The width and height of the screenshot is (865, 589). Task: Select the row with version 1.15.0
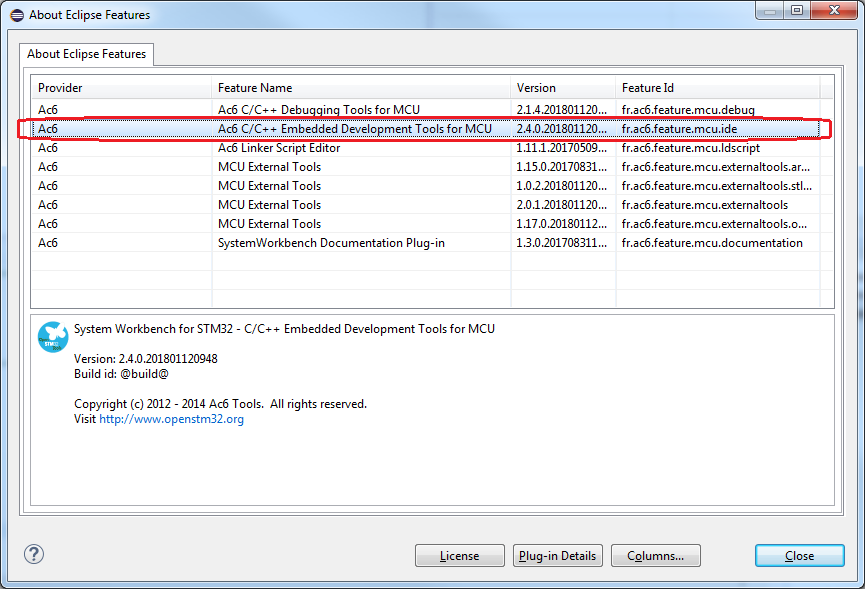[562, 167]
